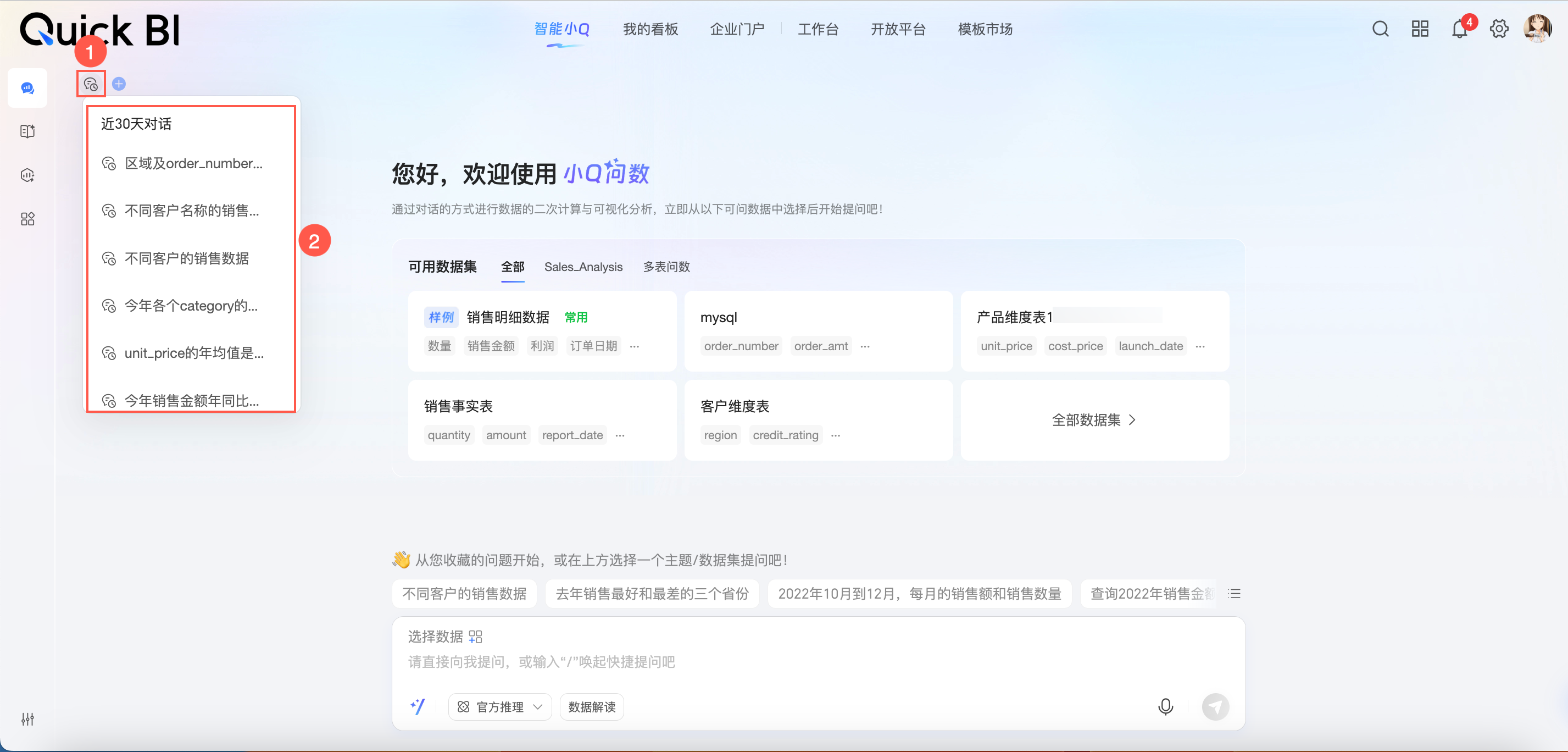This screenshot has height=752, width=1568.
Task: Click the search magnifier icon
Action: (1380, 29)
